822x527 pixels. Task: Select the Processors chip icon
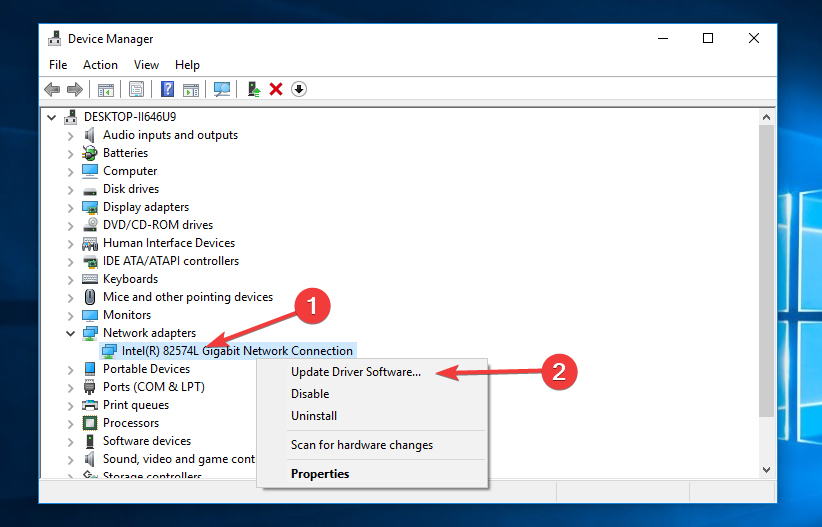(x=90, y=423)
